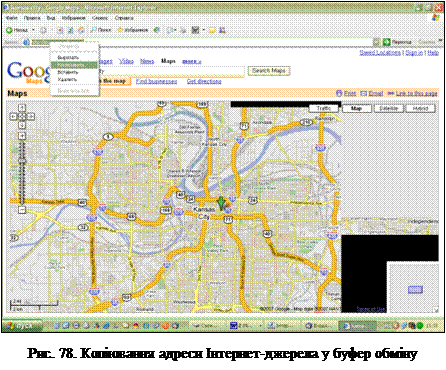Toggle the Traffic map overlay button
Screen dimensions: 446x370
pyautogui.click(x=324, y=108)
